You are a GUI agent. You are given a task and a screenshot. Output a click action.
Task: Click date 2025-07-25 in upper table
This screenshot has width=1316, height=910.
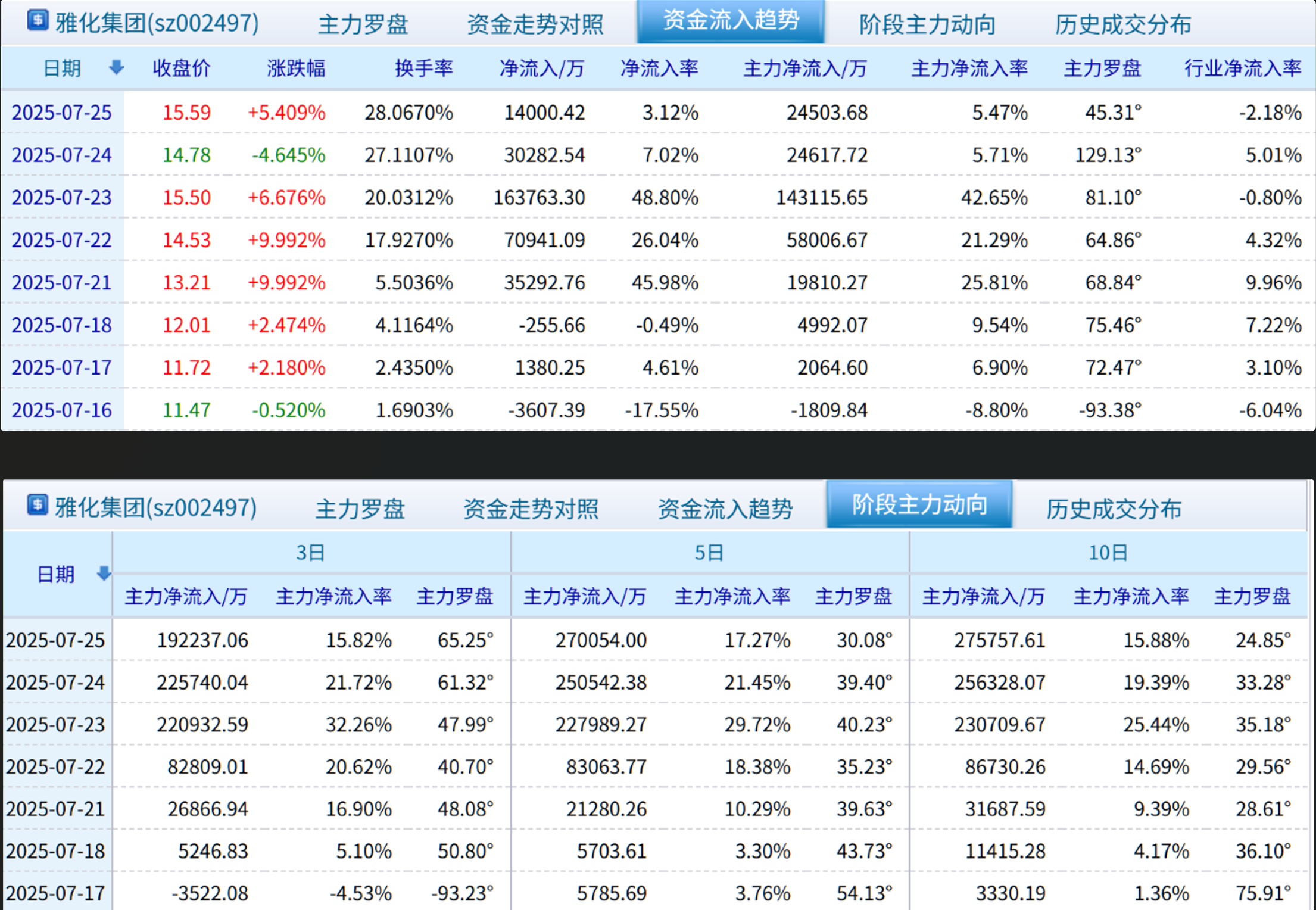[x=61, y=113]
